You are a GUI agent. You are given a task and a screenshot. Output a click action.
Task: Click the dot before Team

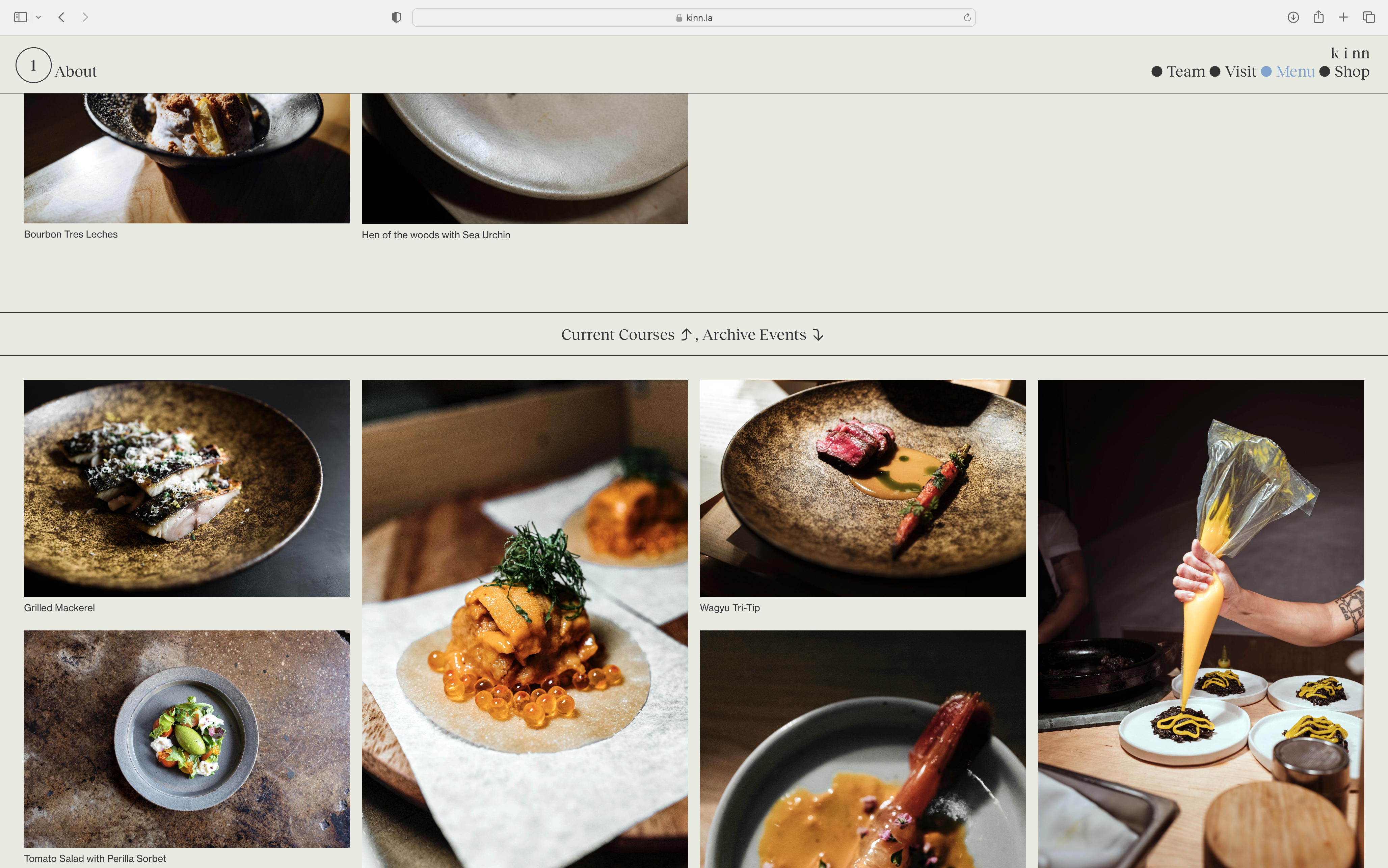(1157, 71)
